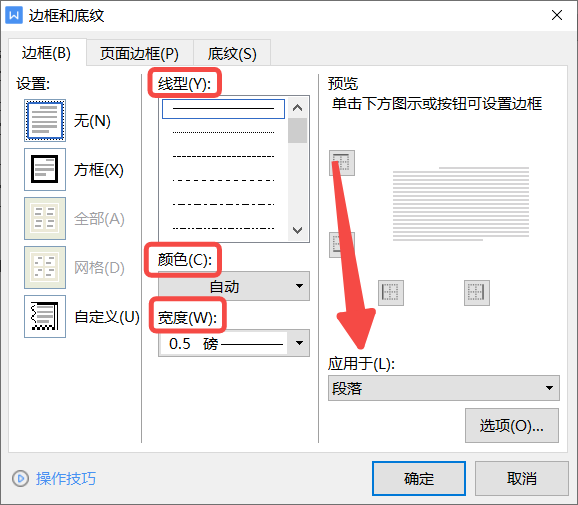Click the 取消 cancel button
This screenshot has width=578, height=505.
[522, 478]
